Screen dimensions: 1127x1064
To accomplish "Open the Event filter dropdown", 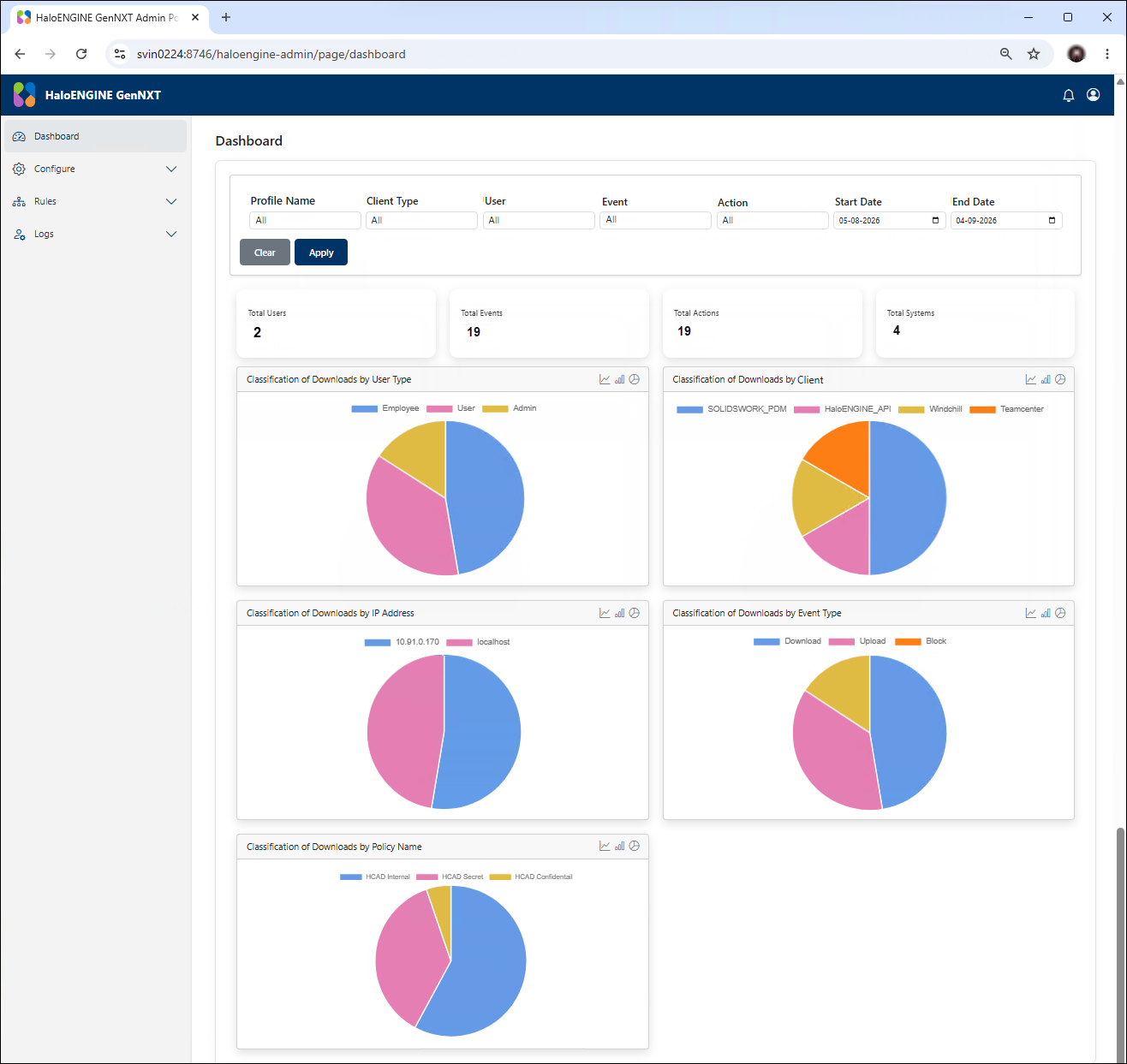I will tap(655, 220).
